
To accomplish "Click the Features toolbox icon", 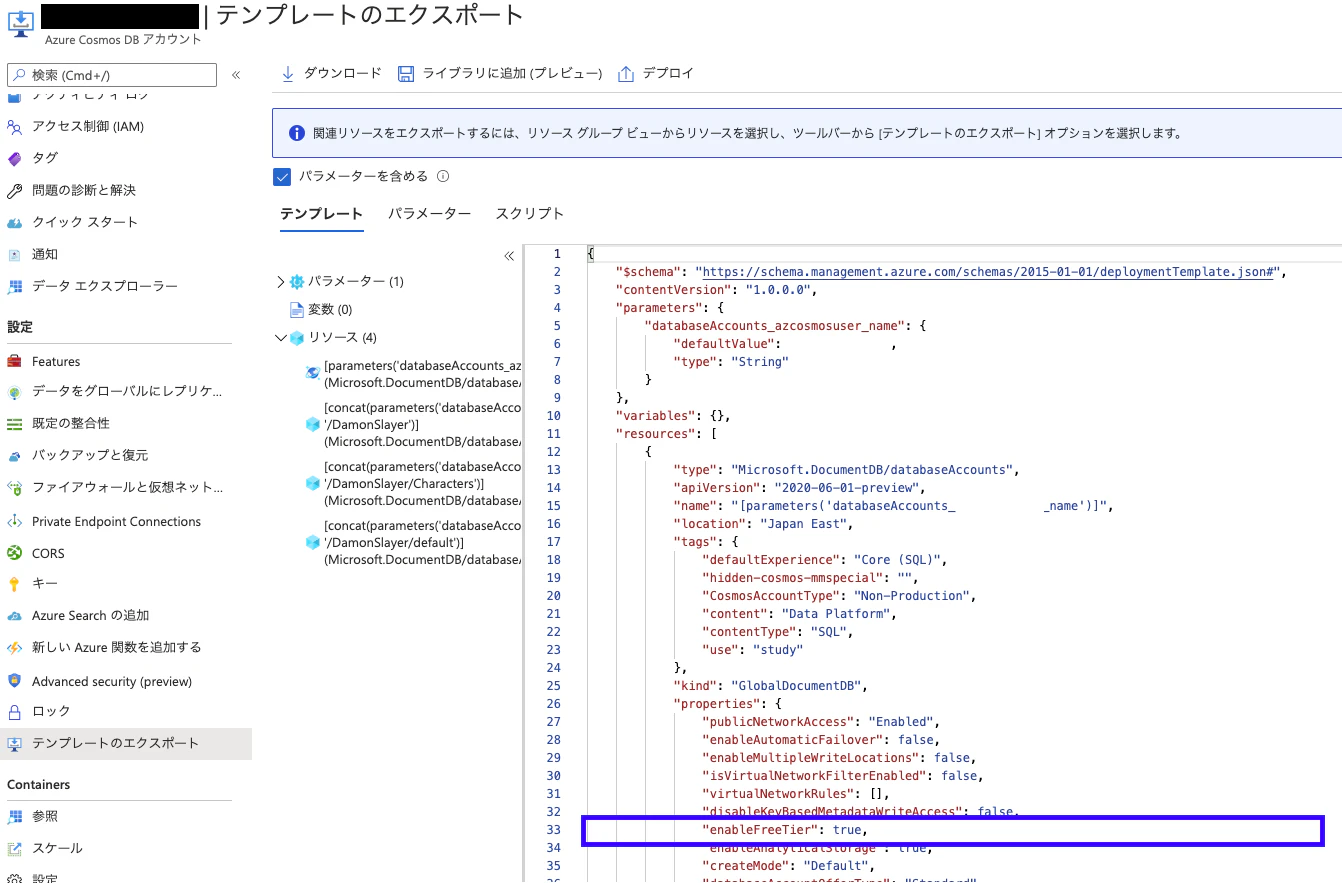I will [14, 361].
